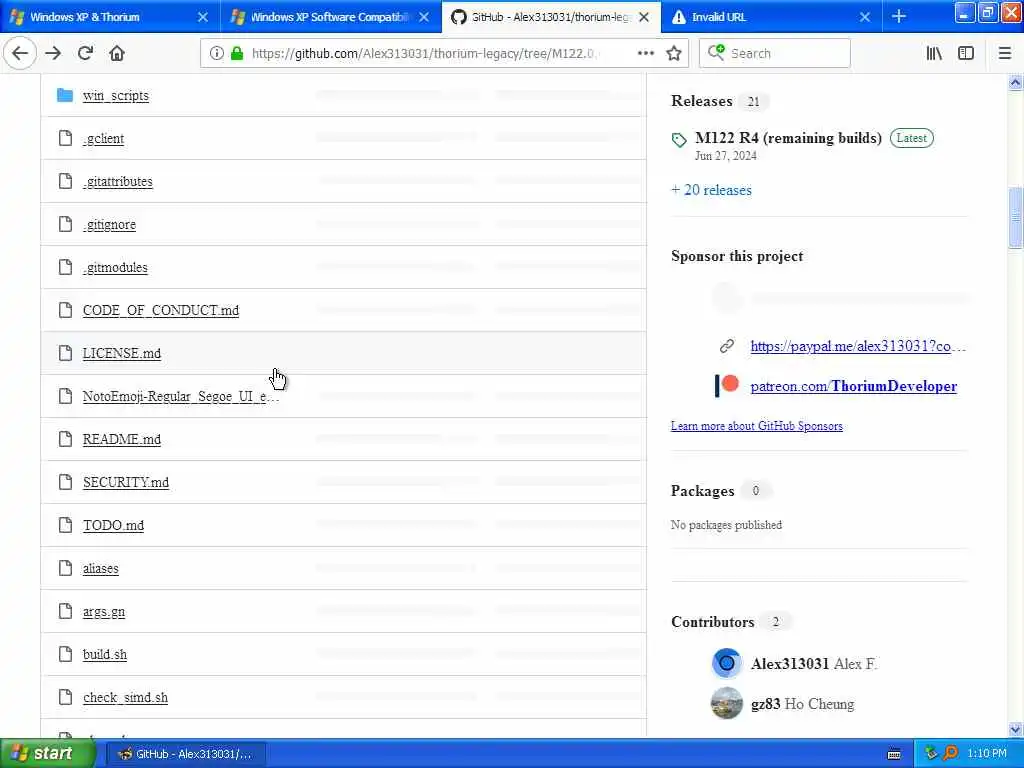Select the GitHub thorium-legacy tab
Image resolution: width=1024 pixels, height=768 pixels.
(551, 17)
